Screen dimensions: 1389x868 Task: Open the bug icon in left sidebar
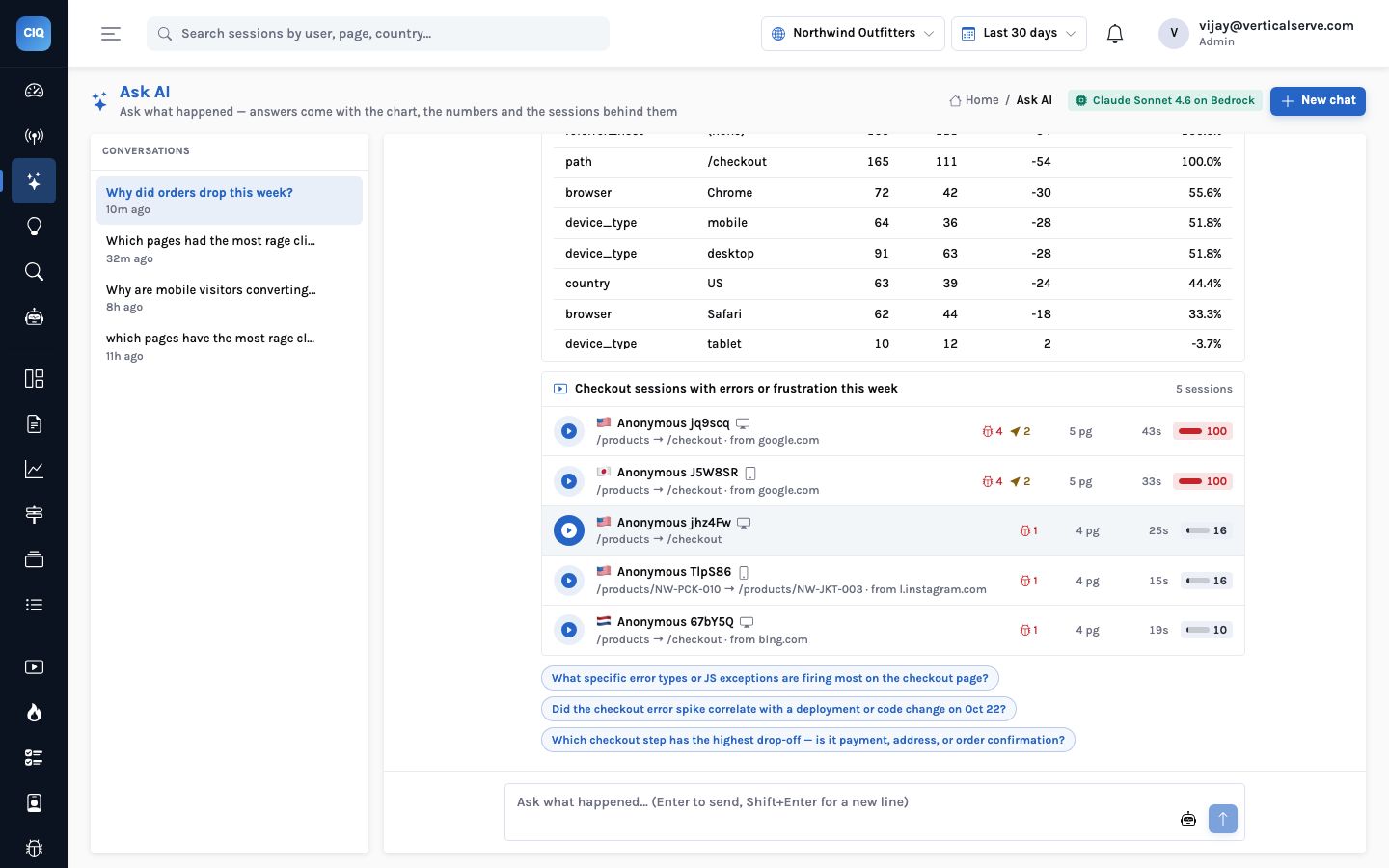click(x=34, y=848)
